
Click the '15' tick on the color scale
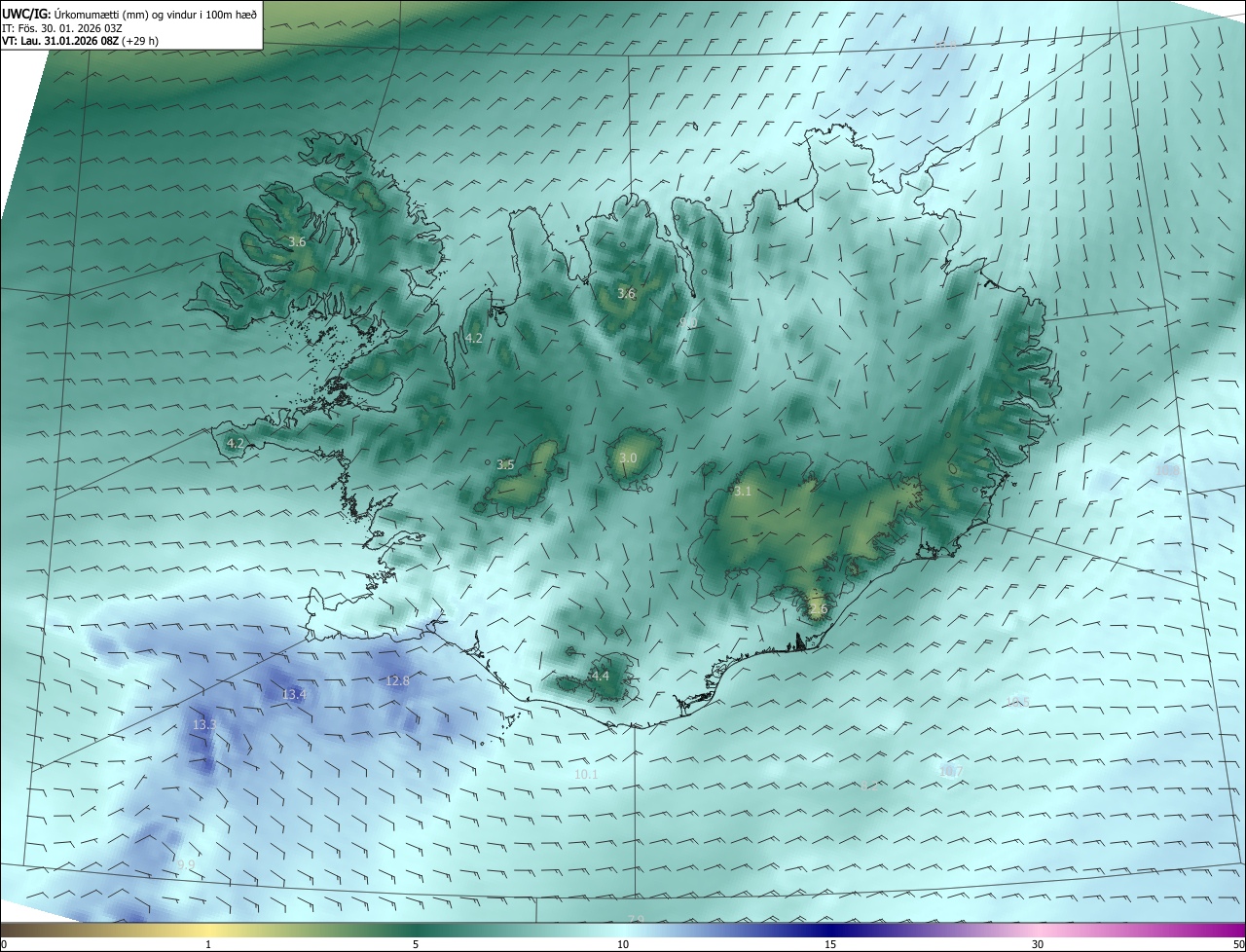830,945
